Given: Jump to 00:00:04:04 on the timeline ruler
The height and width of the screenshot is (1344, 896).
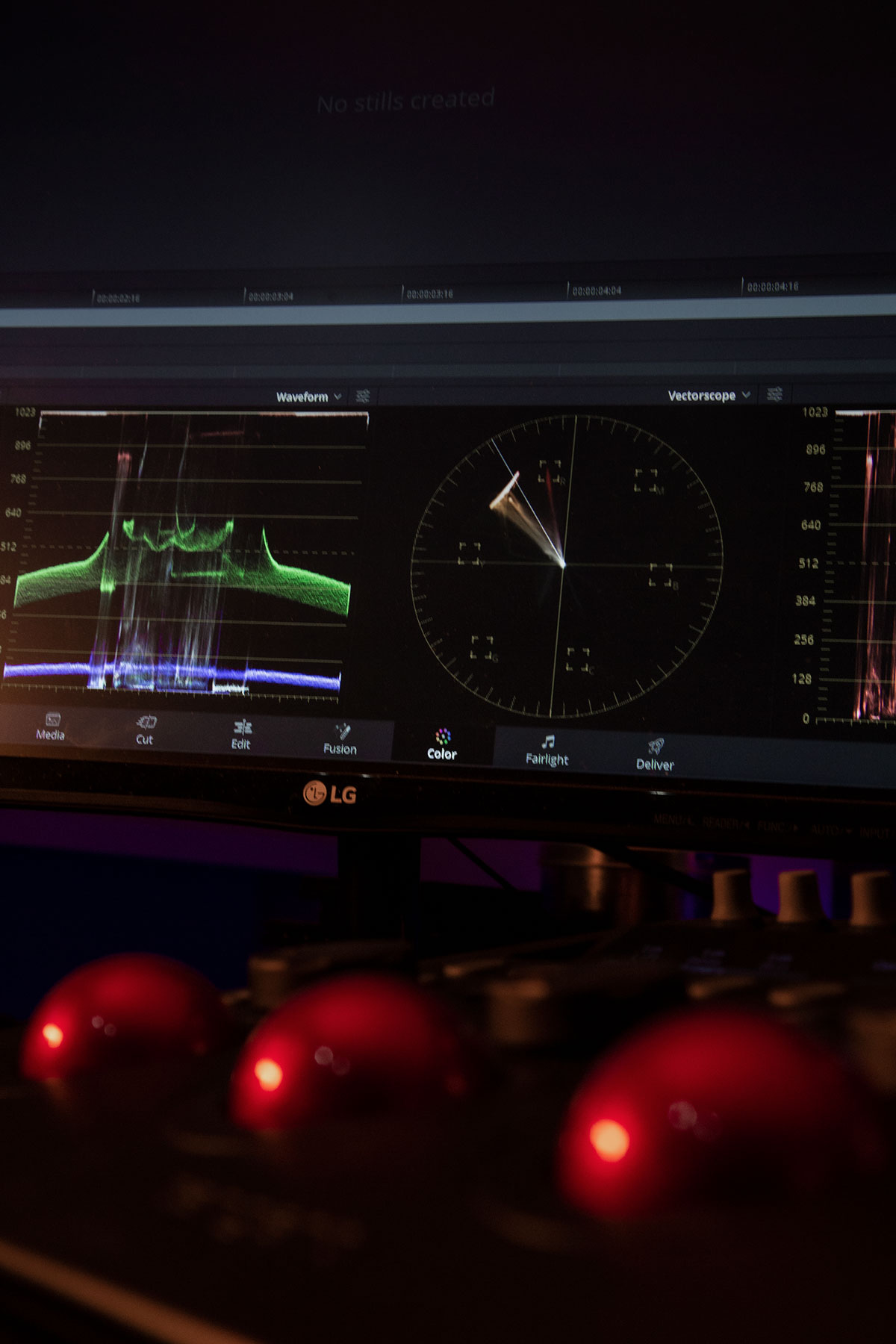Looking at the screenshot, I should click(x=597, y=290).
